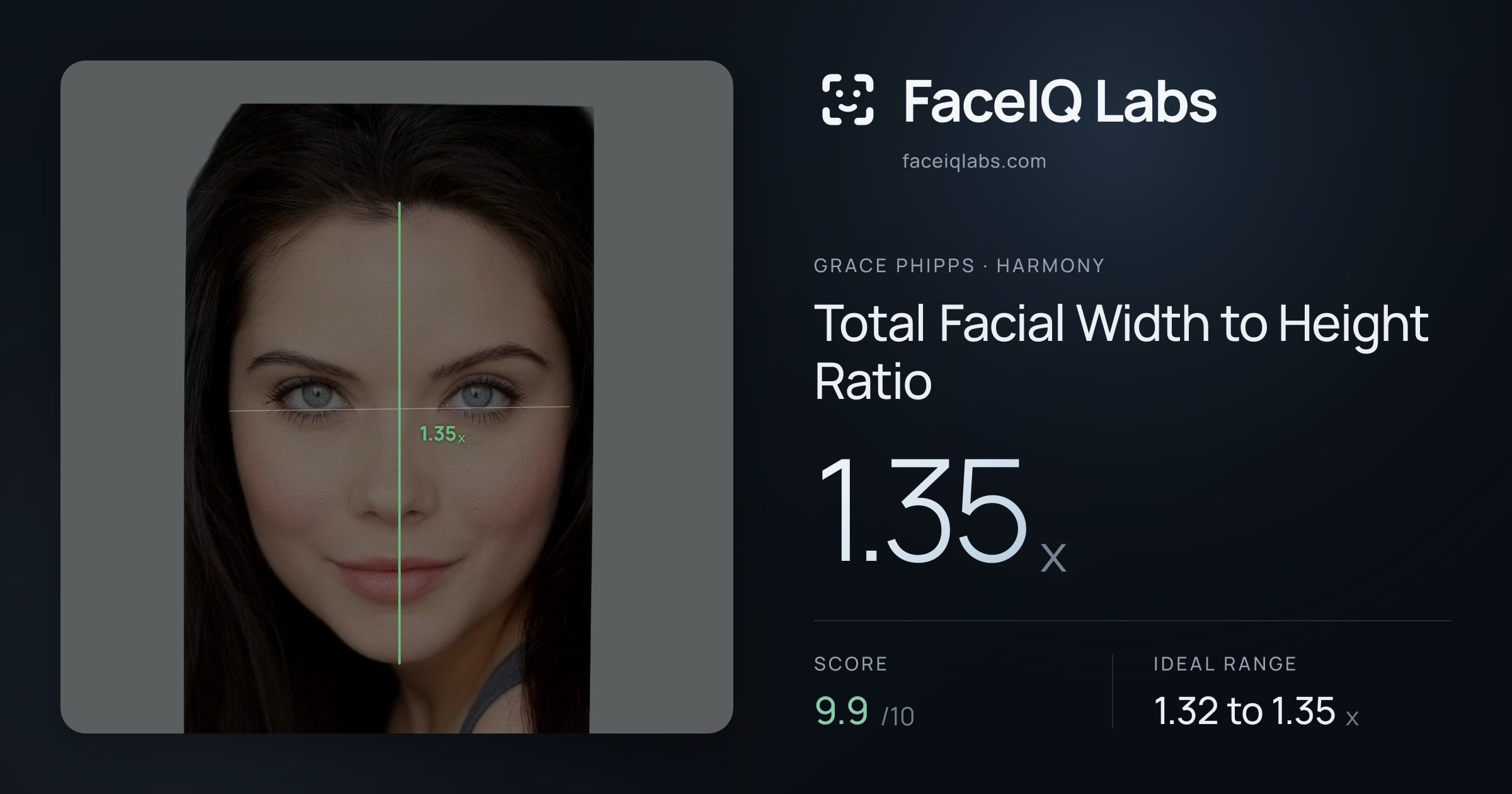Screen dimensions: 1512x794
Task: Click the 1.32 to 1.35 x range value
Action: tap(1256, 711)
